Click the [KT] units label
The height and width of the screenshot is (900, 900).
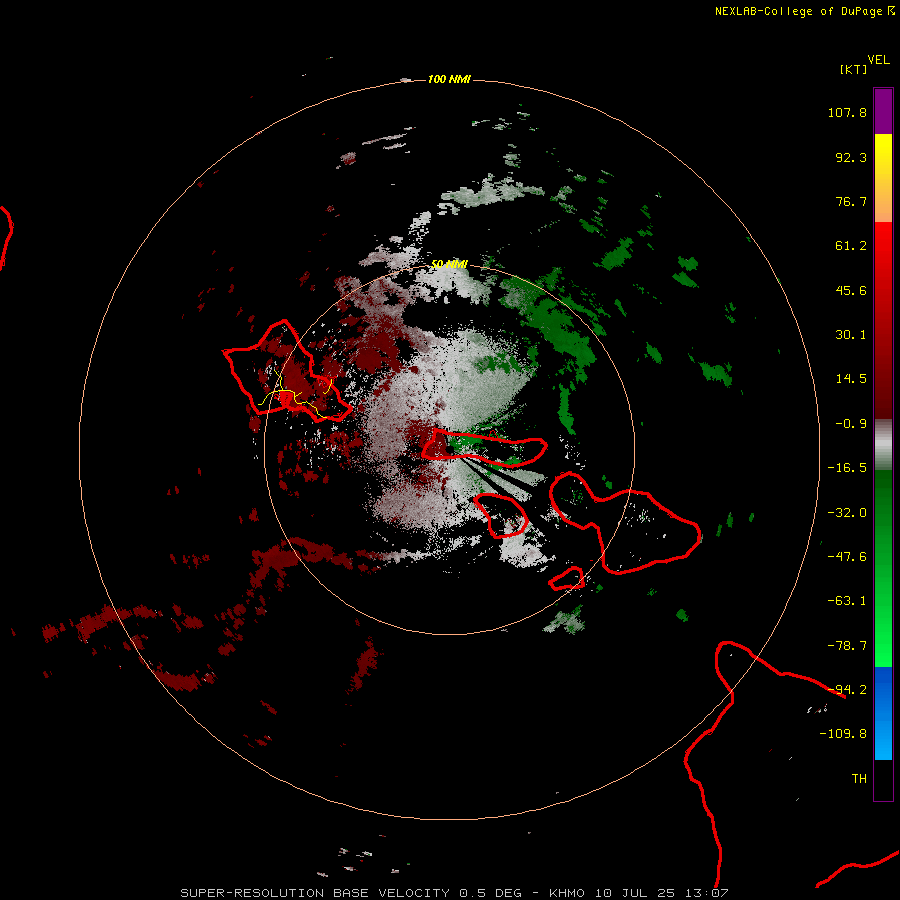853,69
